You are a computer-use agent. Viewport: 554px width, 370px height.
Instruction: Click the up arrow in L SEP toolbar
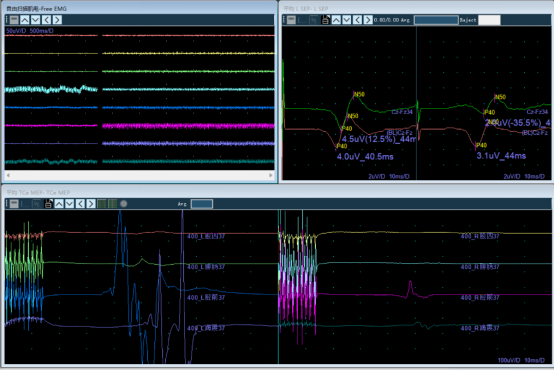click(x=336, y=20)
